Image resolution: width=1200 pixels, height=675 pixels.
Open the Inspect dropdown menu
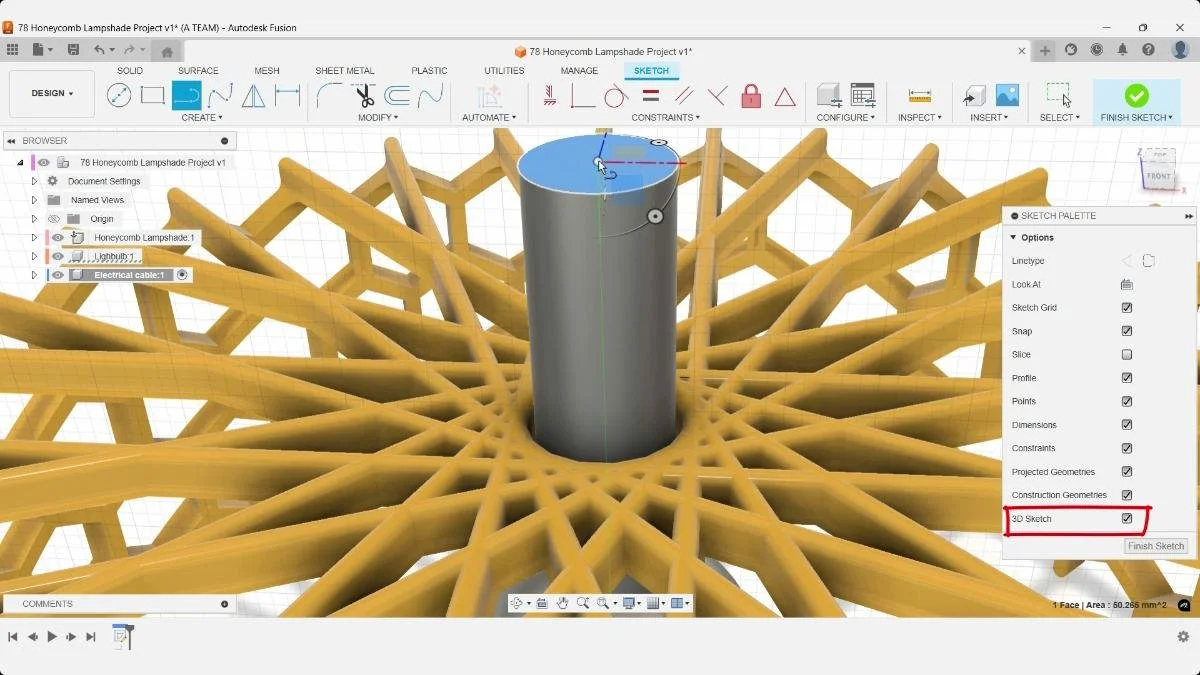pos(920,118)
